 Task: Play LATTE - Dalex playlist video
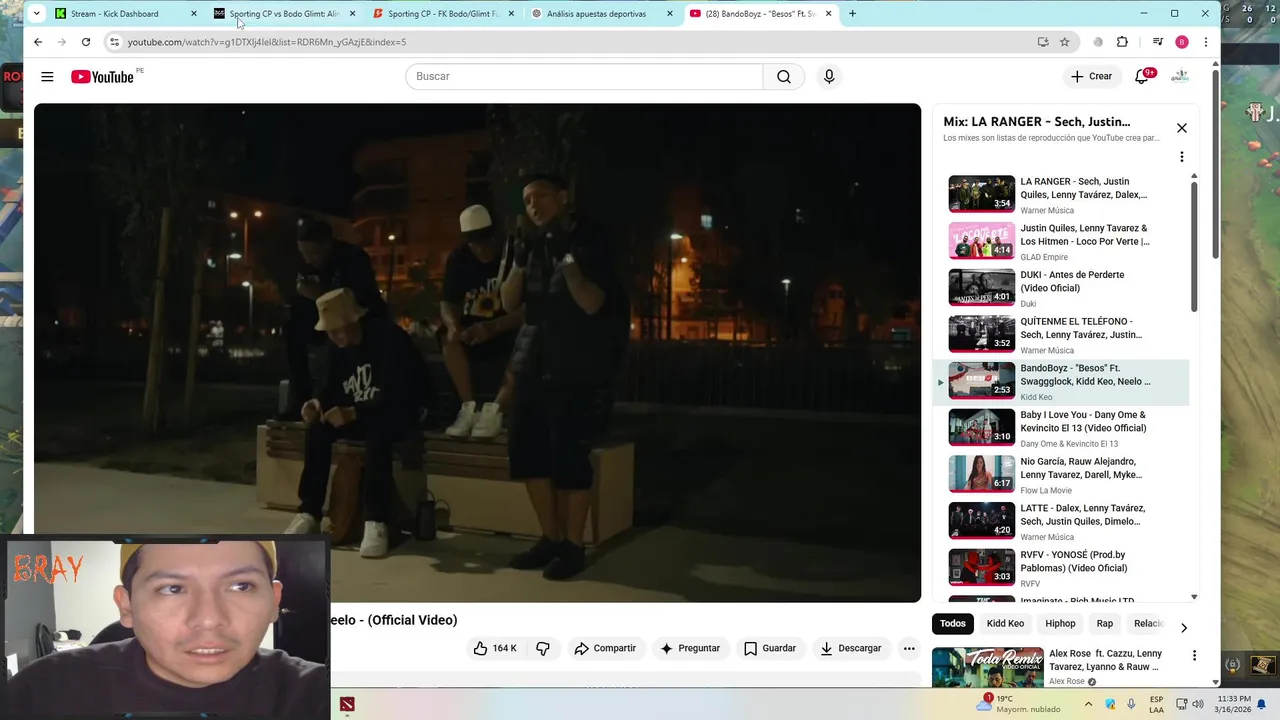pos(1061,521)
